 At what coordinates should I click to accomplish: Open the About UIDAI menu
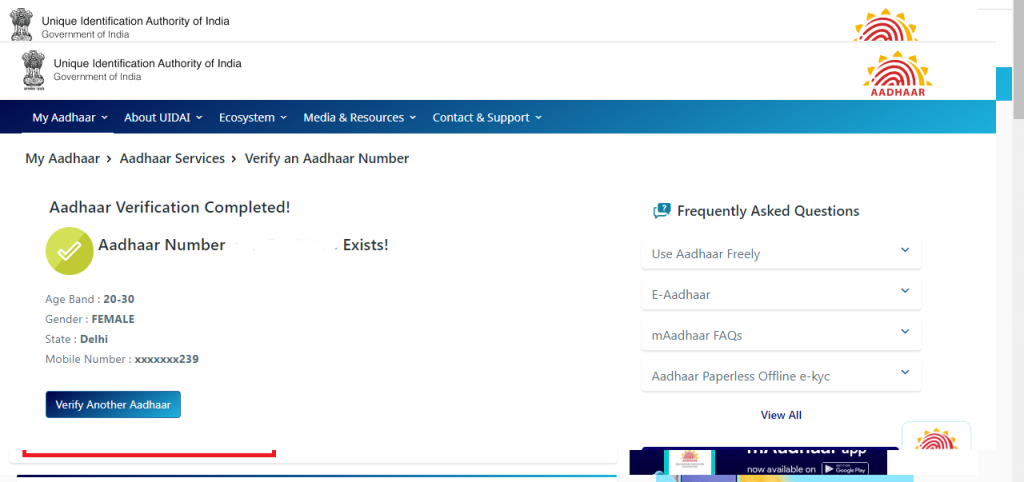click(163, 118)
